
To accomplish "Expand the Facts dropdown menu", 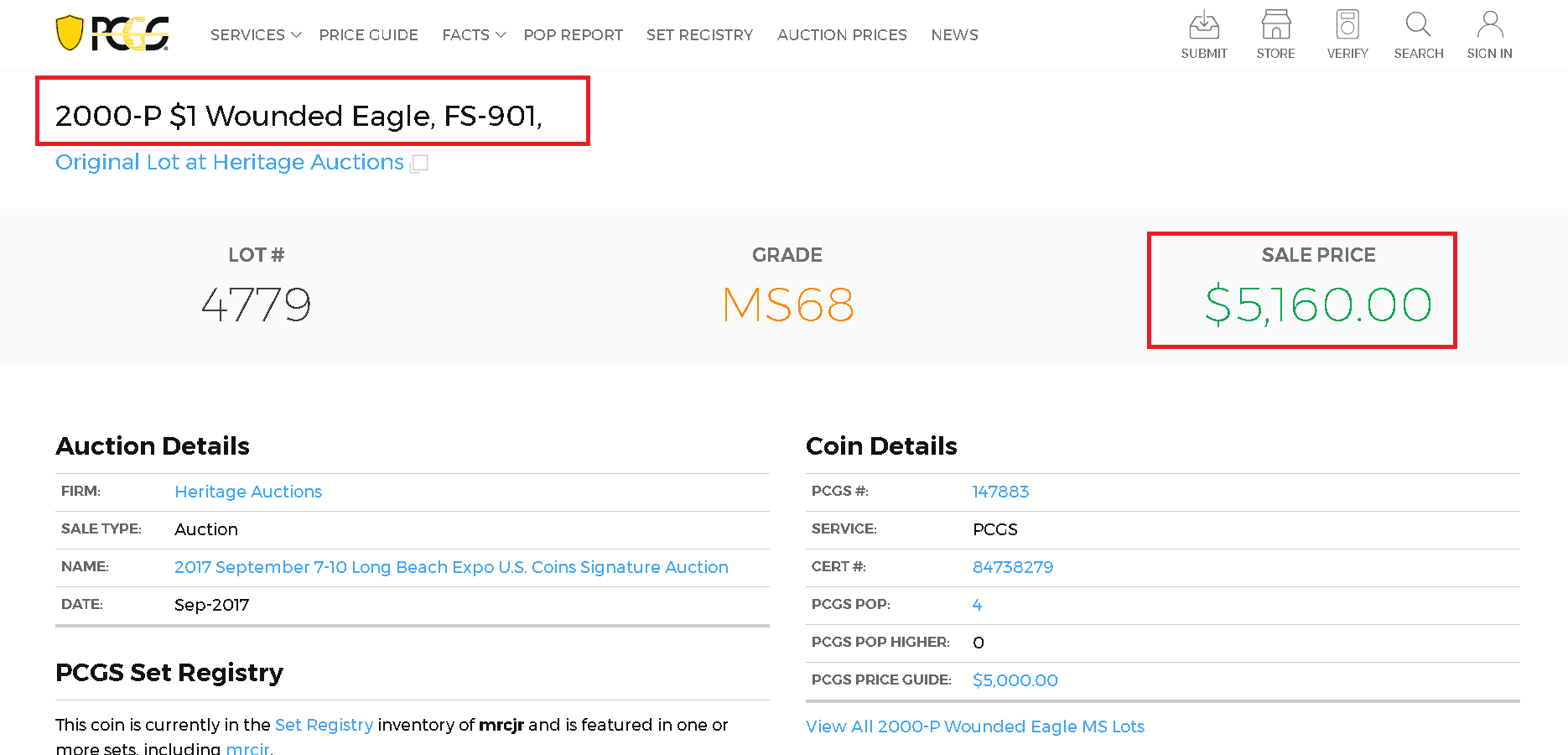I will [474, 35].
